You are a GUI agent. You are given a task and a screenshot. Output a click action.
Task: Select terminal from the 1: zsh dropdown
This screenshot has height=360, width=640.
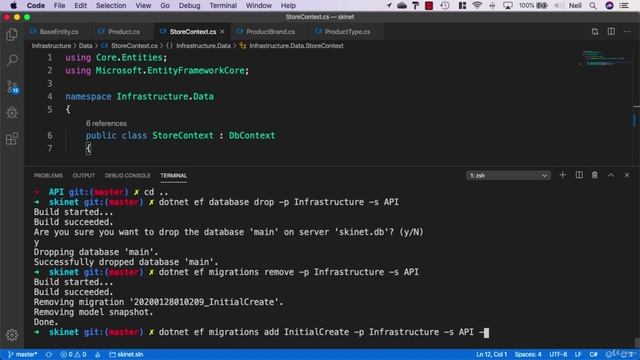click(508, 176)
